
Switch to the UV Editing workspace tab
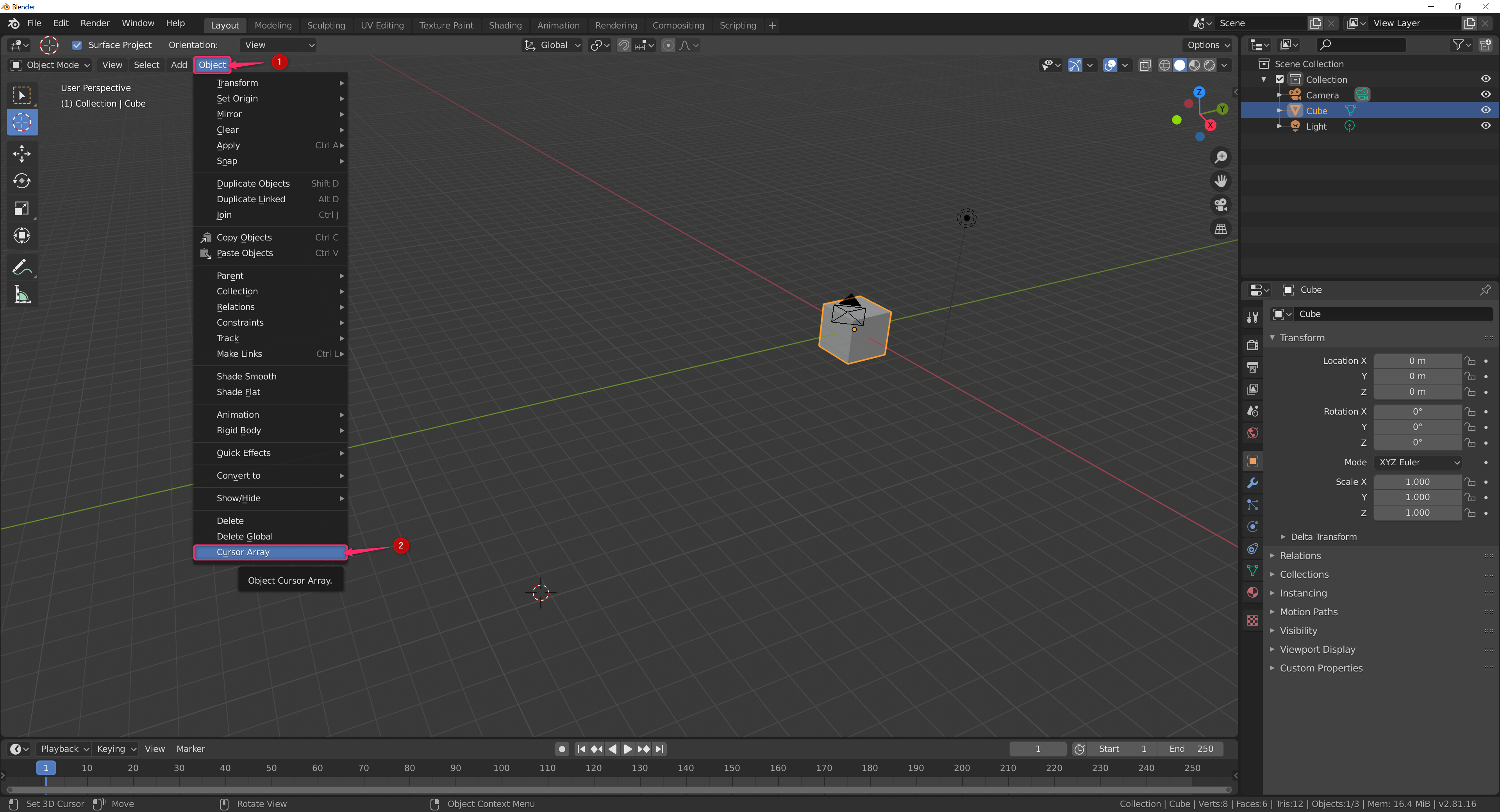382,25
